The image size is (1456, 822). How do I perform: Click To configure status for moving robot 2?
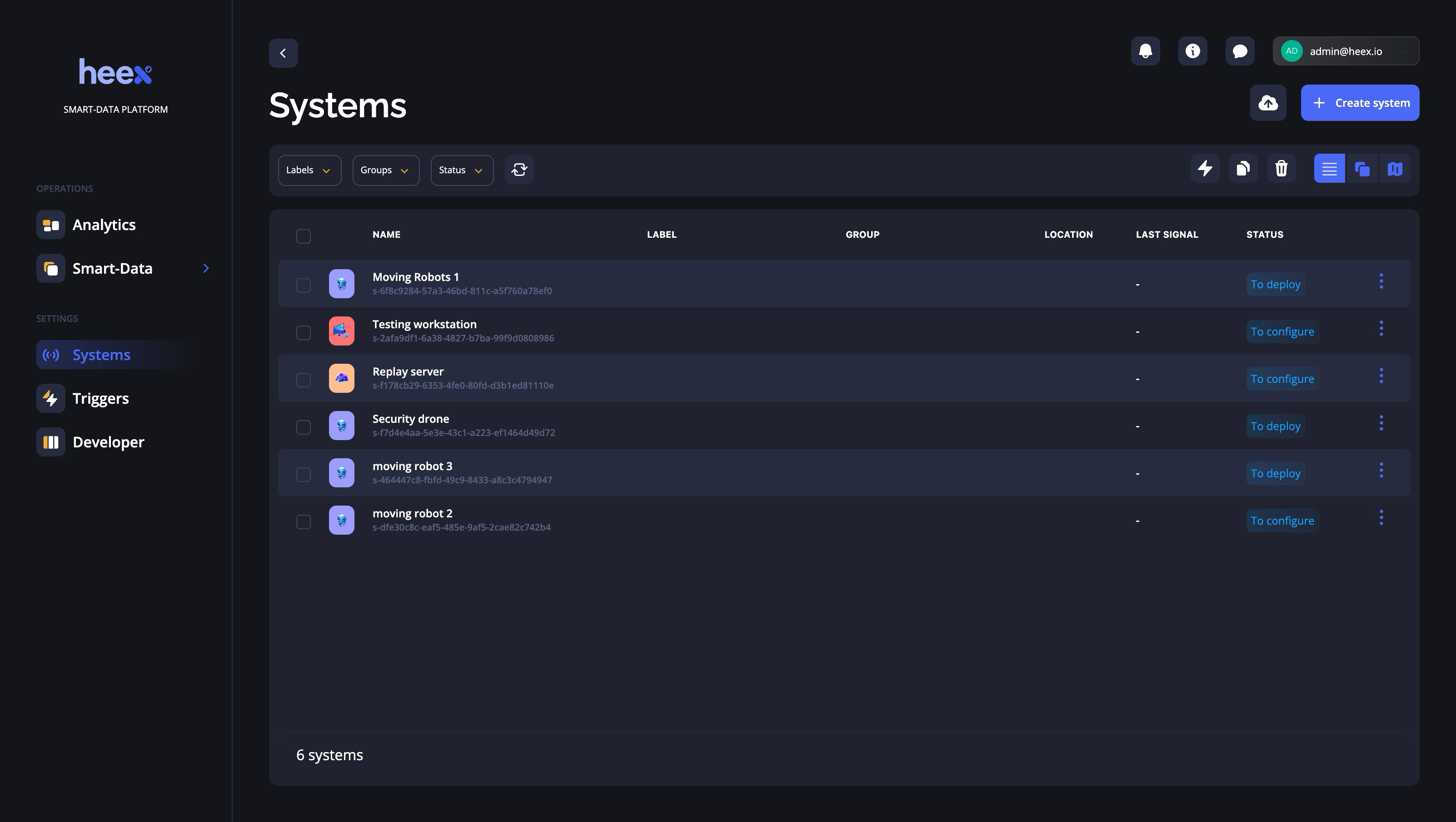point(1282,521)
